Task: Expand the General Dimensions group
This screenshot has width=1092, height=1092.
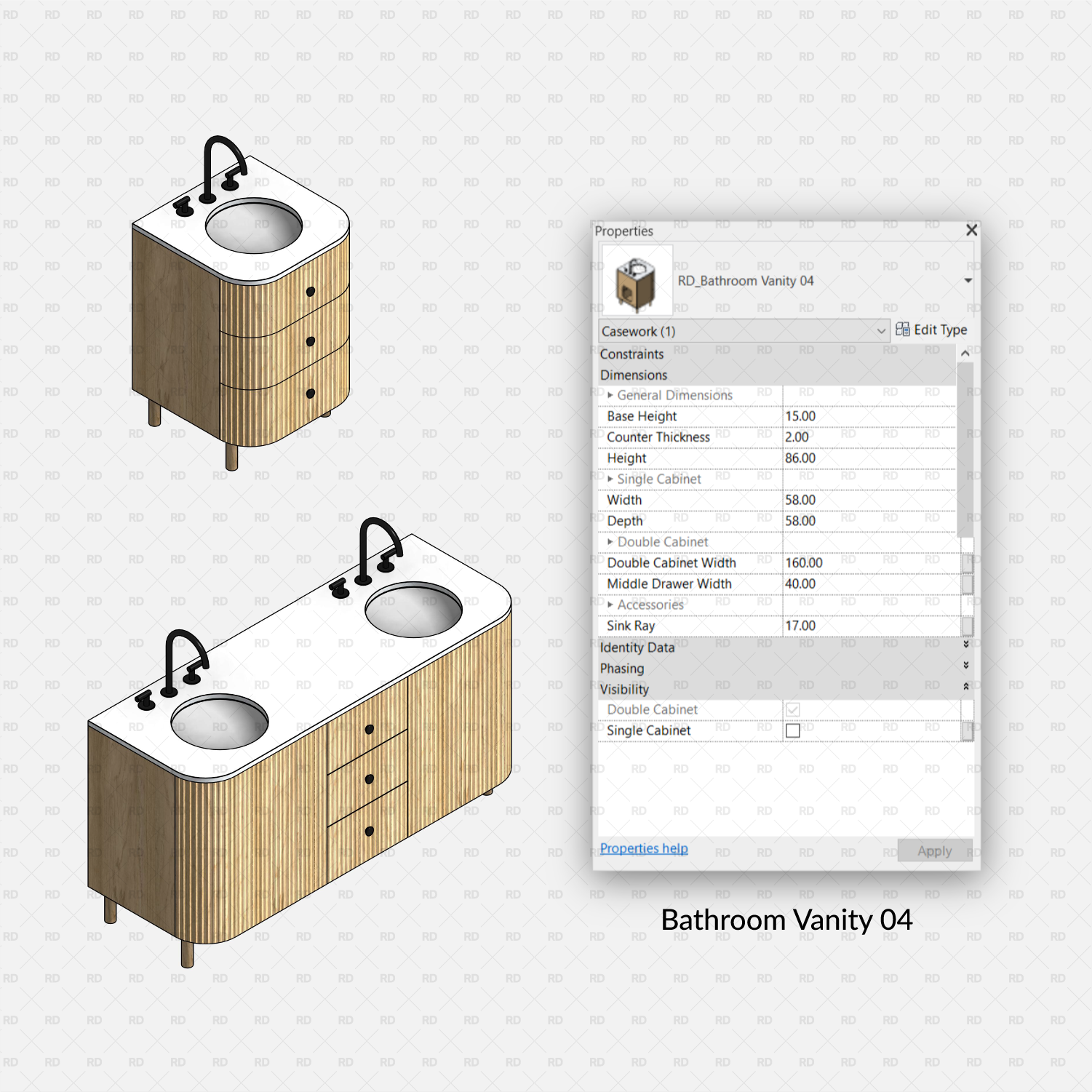Action: (x=610, y=394)
